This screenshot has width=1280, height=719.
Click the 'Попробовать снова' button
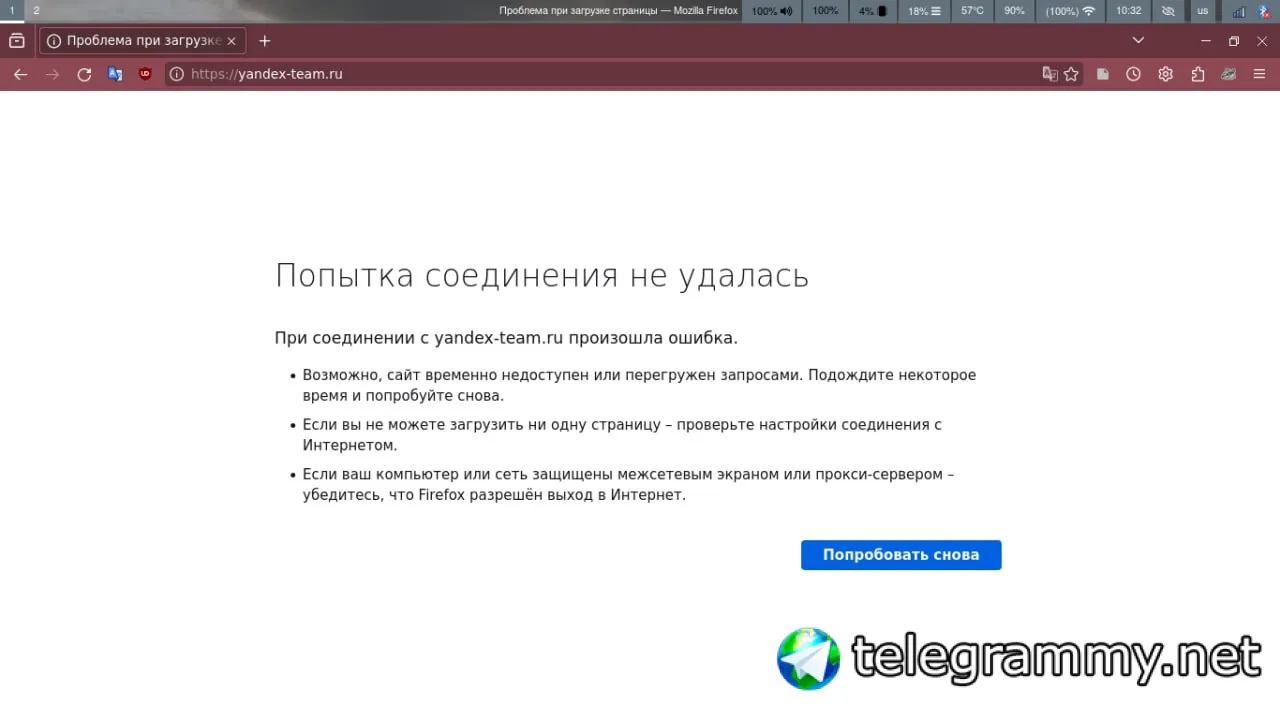[901, 555]
